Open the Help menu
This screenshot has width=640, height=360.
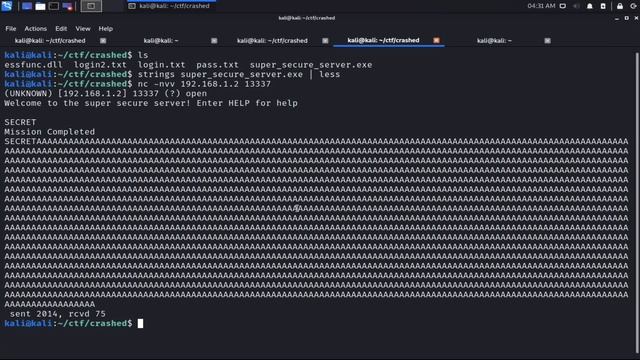(106, 29)
